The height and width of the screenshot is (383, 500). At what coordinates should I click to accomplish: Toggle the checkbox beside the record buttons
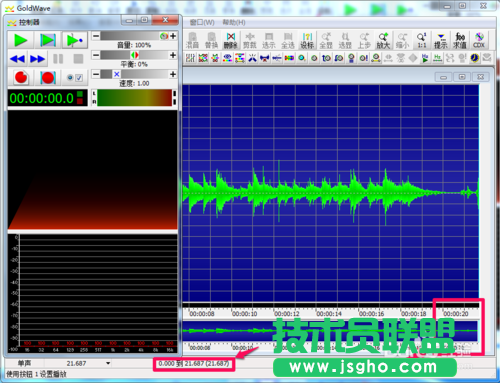coord(79,78)
